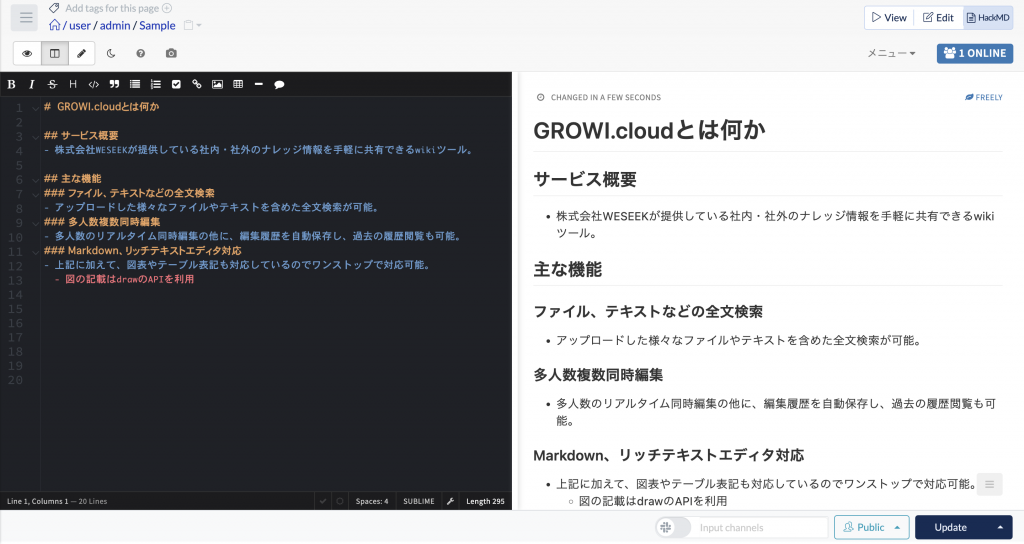Switch to the HackMD tab
Viewport: 1024px width, 544px height.
coord(987,18)
